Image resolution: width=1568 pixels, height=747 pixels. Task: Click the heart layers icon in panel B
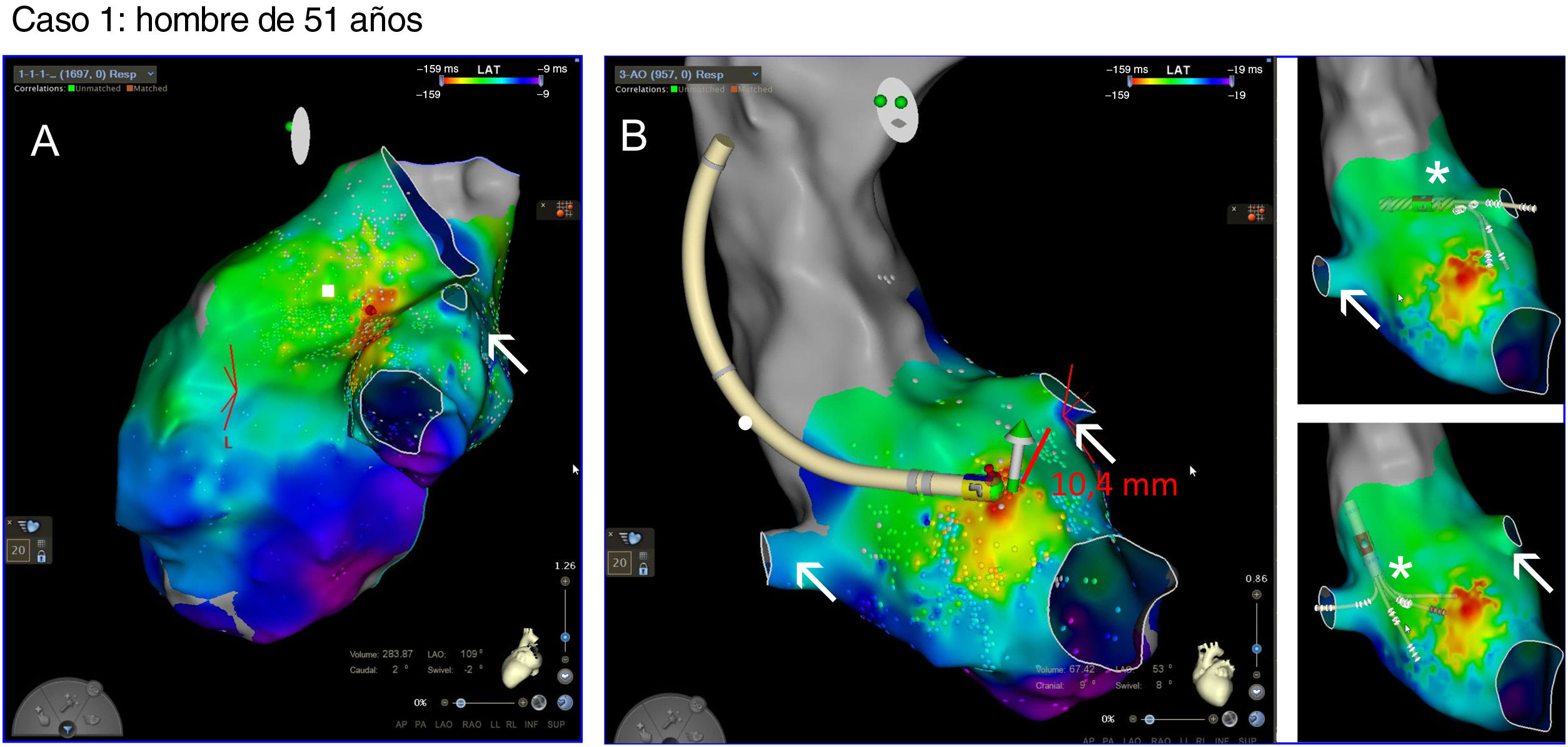point(631,538)
